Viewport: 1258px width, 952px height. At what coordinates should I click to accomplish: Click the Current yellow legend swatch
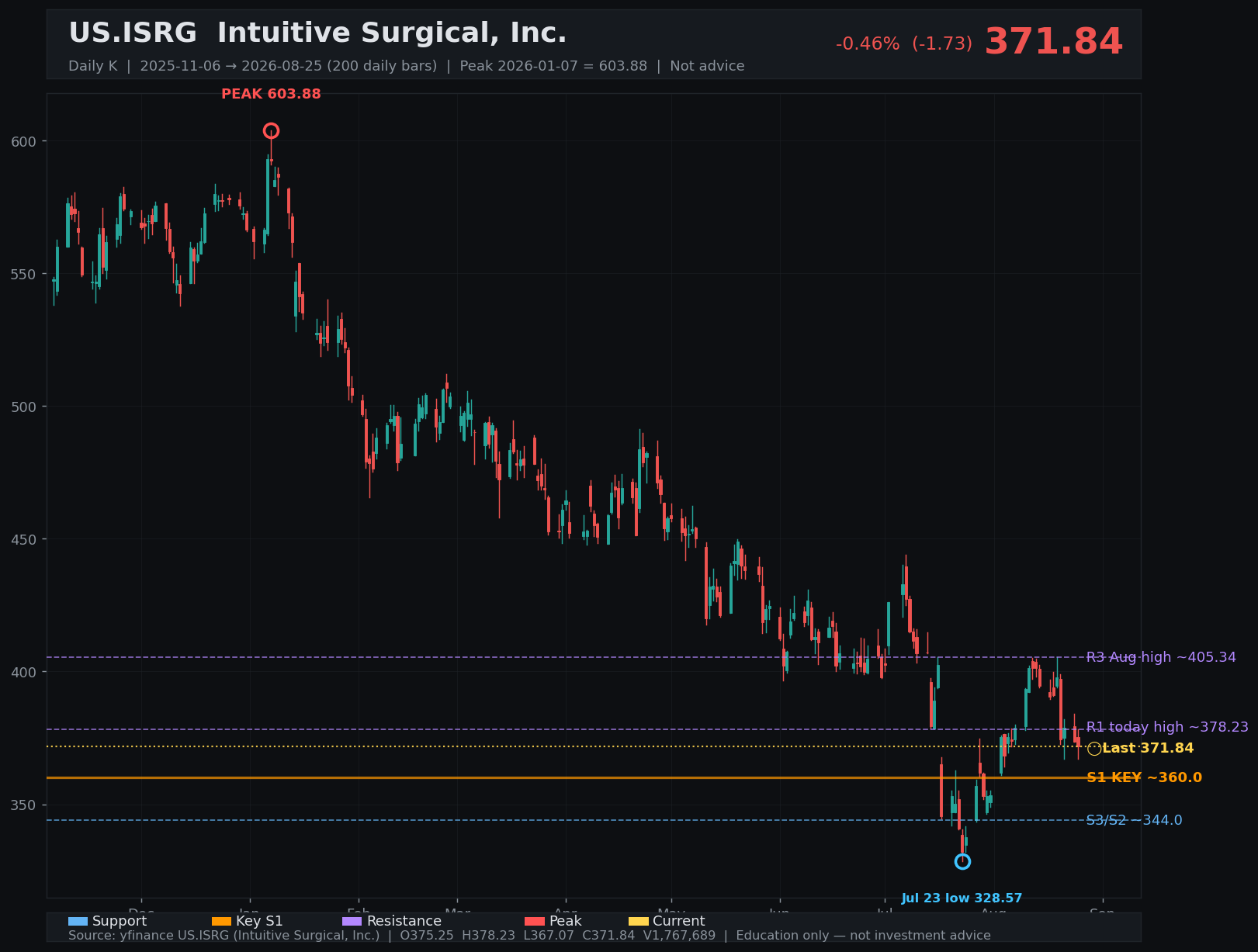point(638,922)
